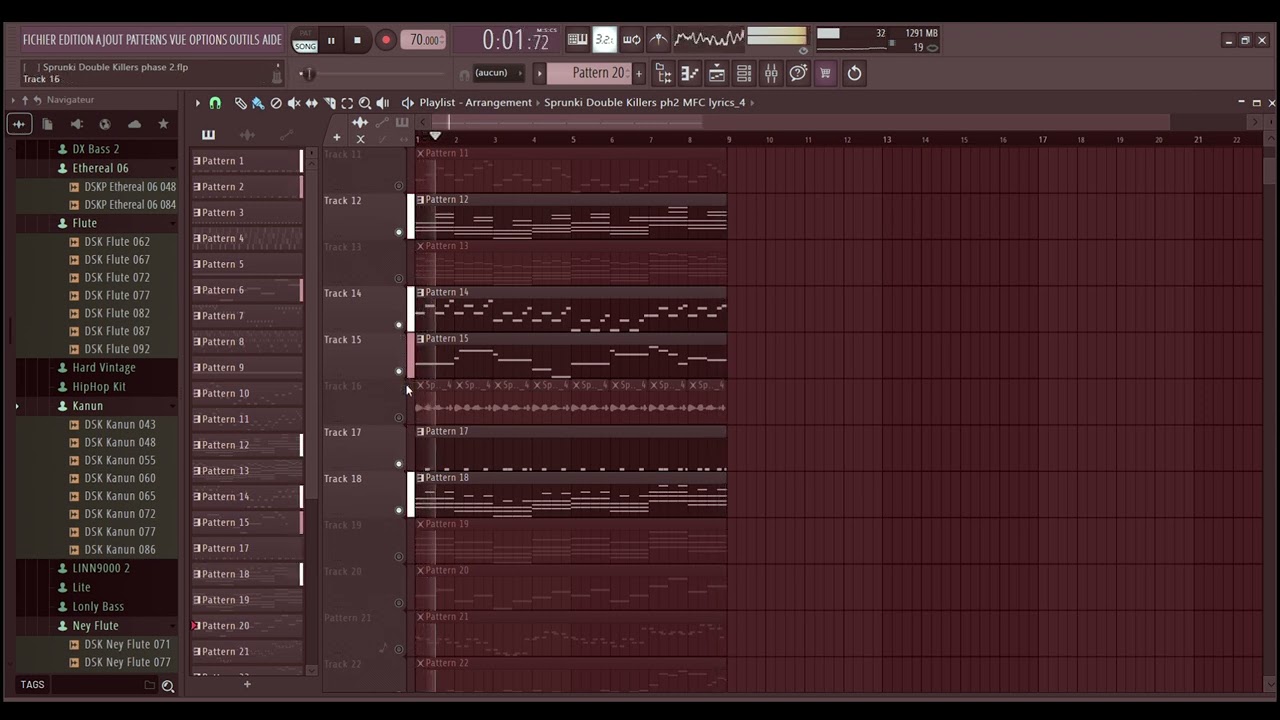Toggle typing keyboard to piano
Screen dimensions: 1280x720
577,40
